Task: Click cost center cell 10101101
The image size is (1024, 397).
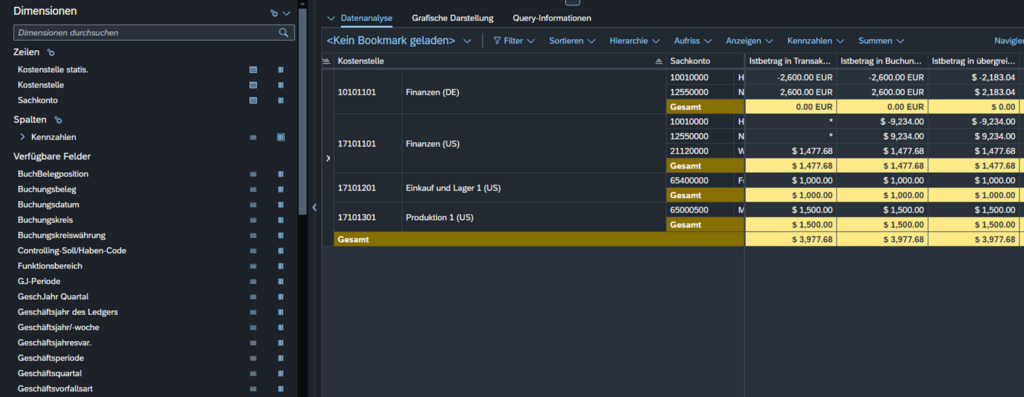Action: tap(368, 92)
